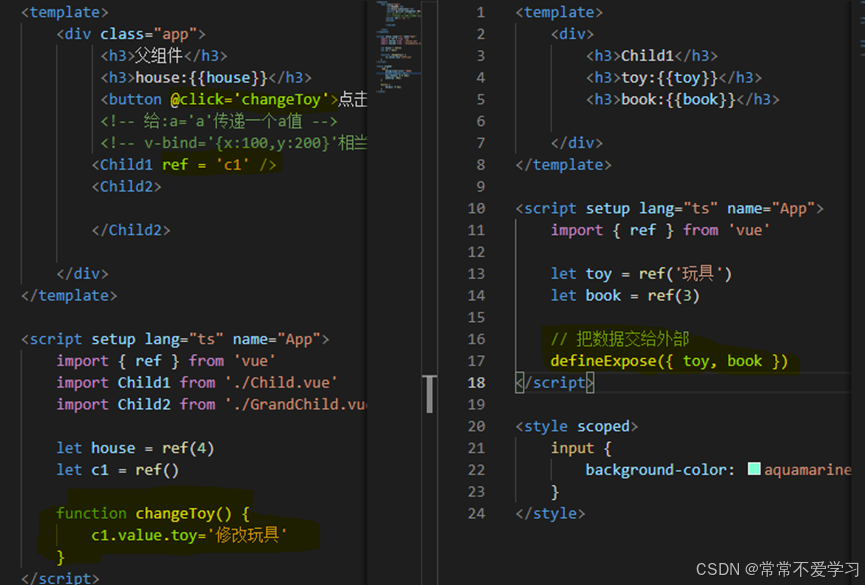Click the @click='changeToy' attribute

[x=250, y=99]
